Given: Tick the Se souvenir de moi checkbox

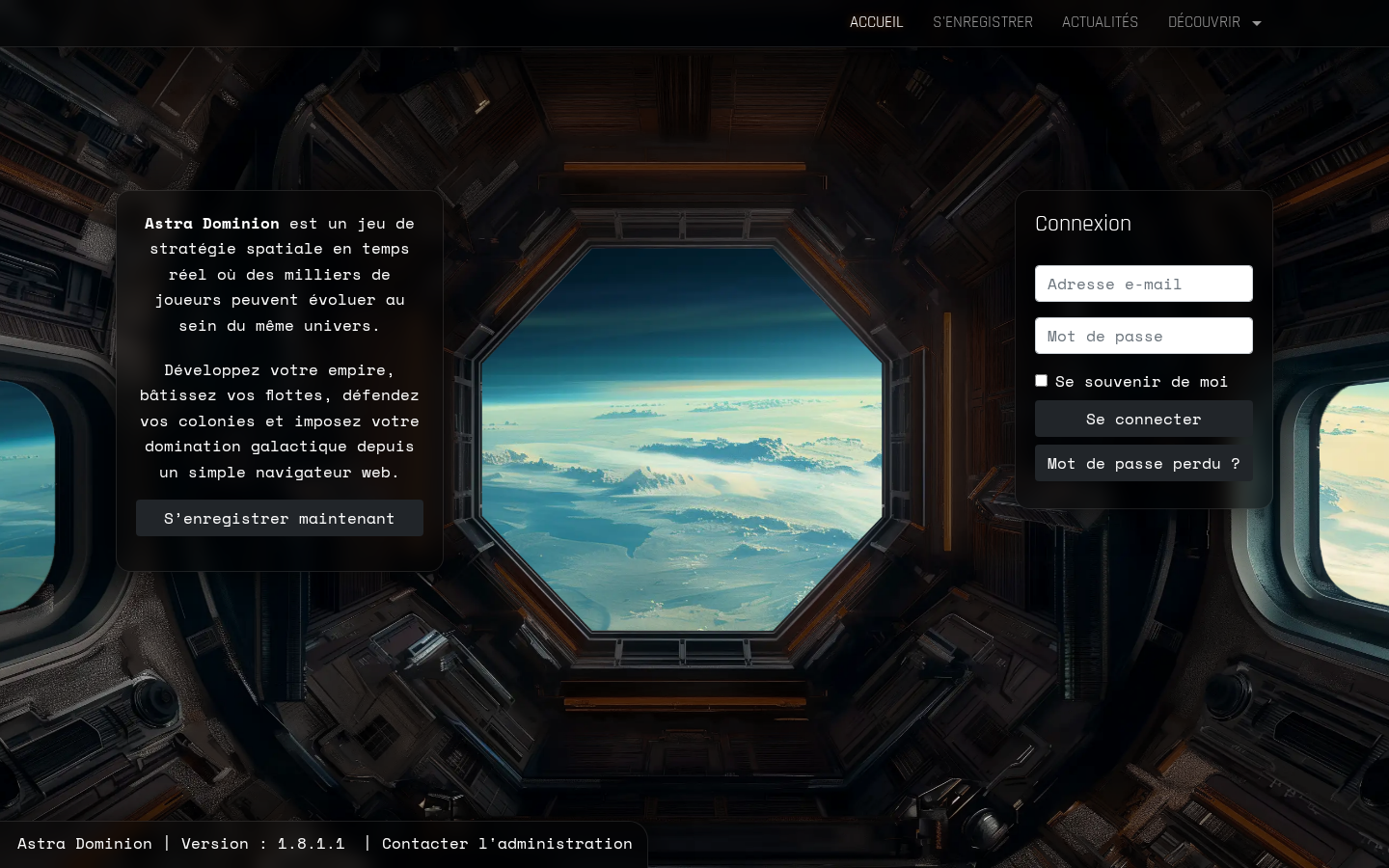Looking at the screenshot, I should point(1041,381).
